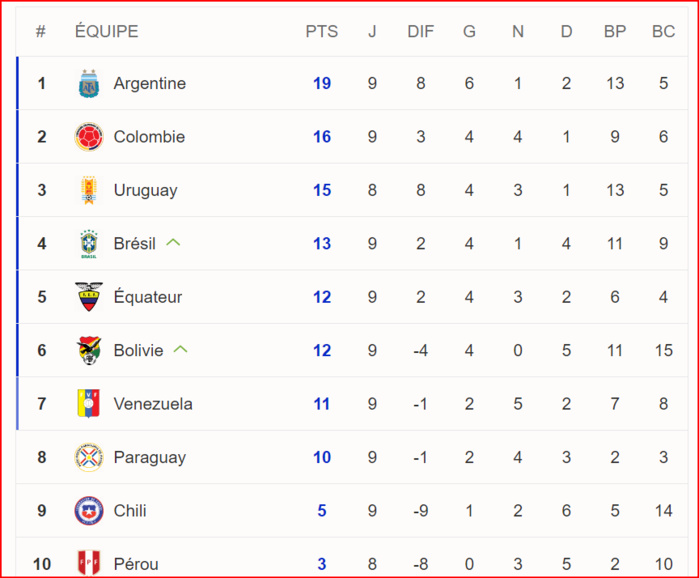Select the Uruguay team crest
699x578 pixels.
(x=89, y=190)
